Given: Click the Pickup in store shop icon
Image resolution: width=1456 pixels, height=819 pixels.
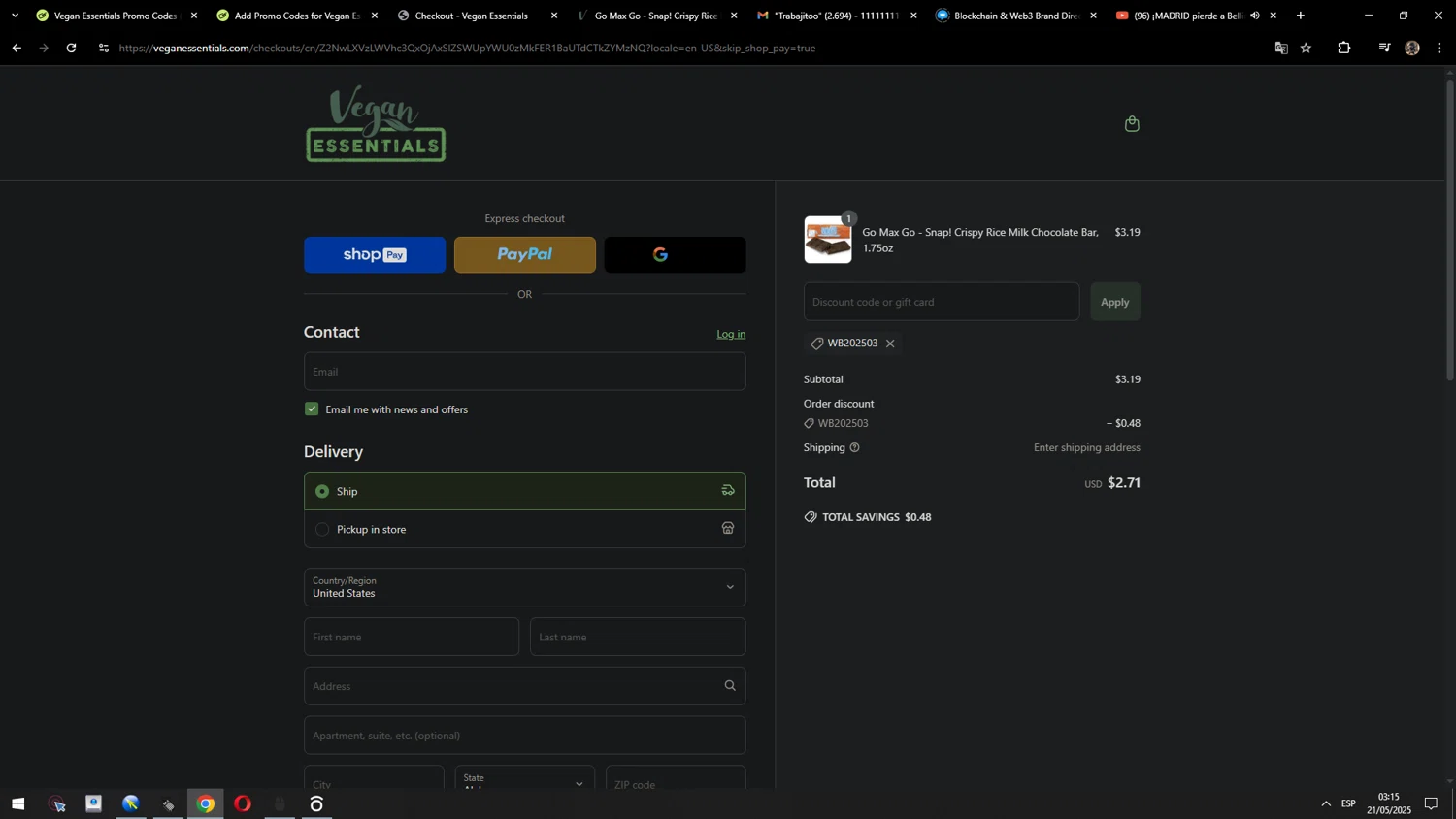Looking at the screenshot, I should [728, 529].
